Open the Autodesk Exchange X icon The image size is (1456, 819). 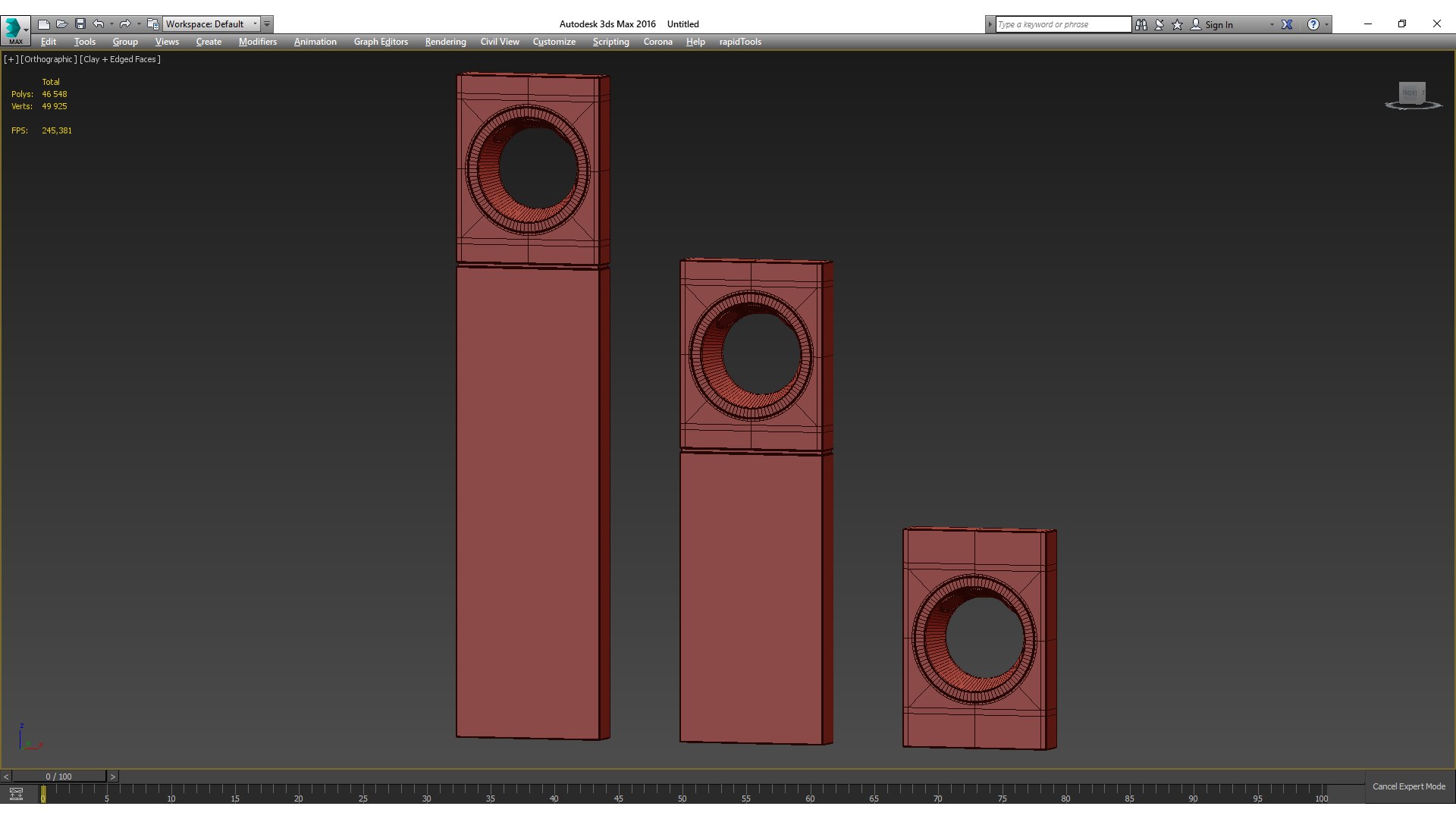(1287, 24)
